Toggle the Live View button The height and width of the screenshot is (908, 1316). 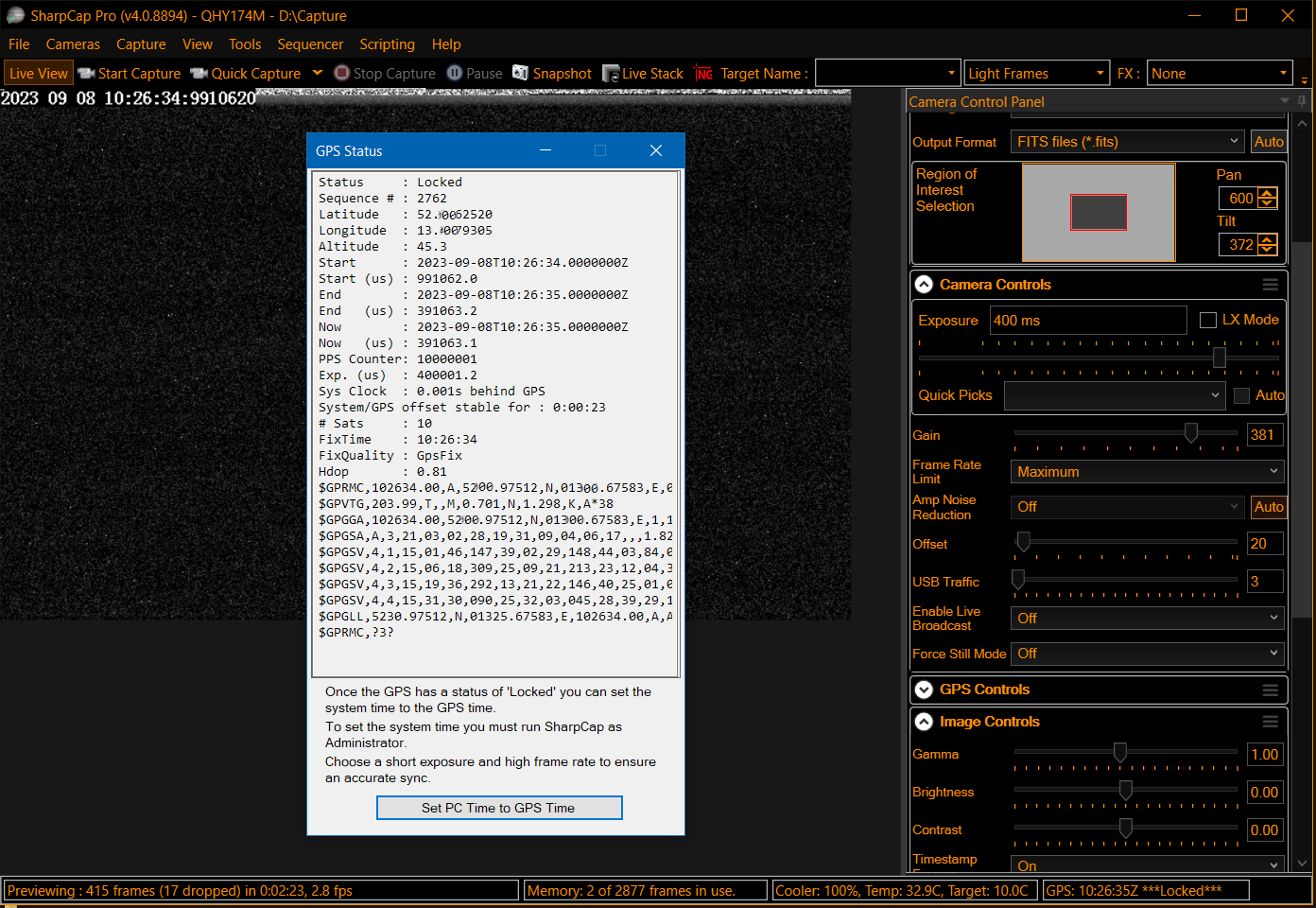[x=39, y=74]
